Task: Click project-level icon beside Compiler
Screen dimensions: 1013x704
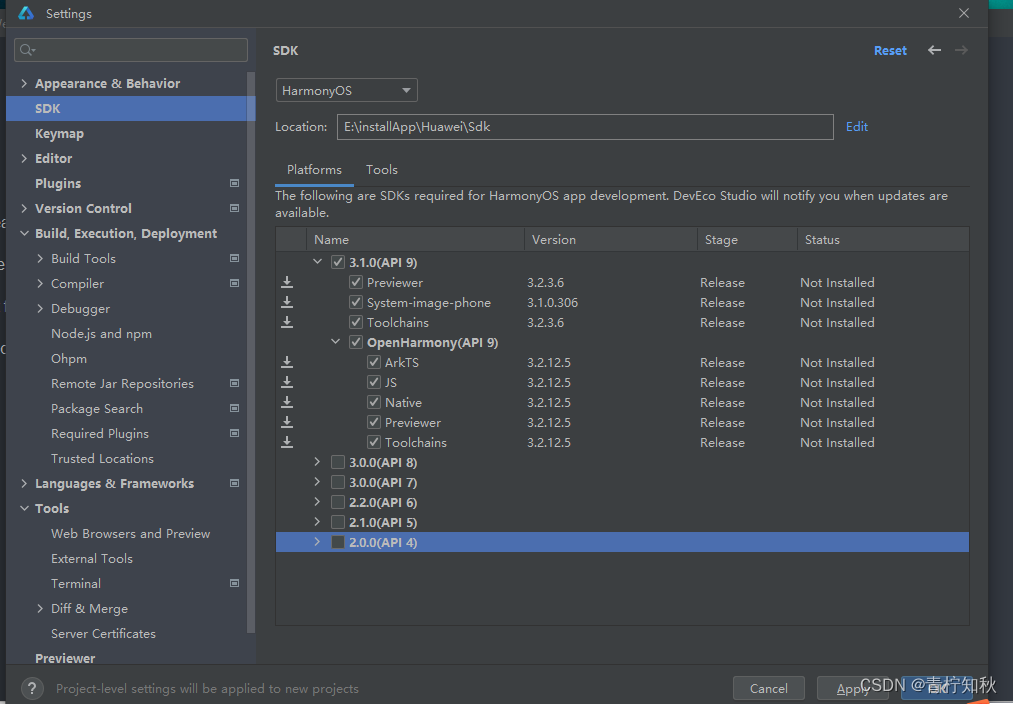Action: (x=235, y=283)
